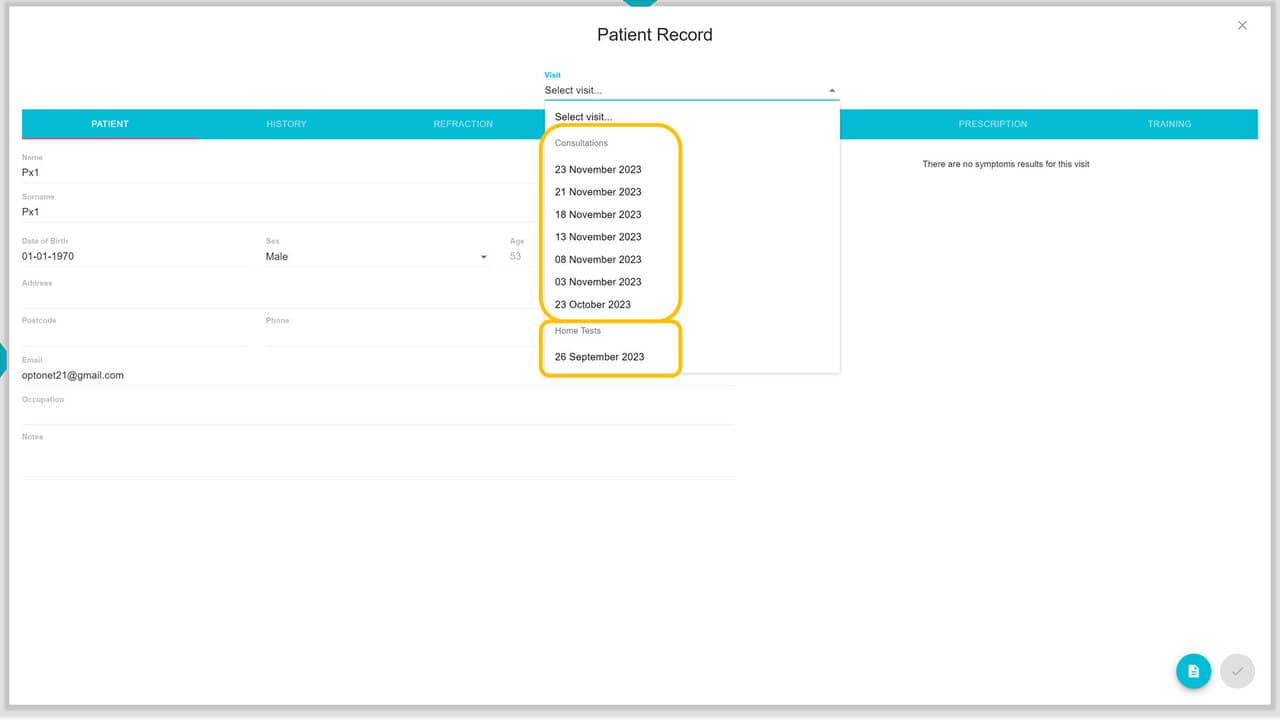The width and height of the screenshot is (1280, 720).
Task: Select the 23 November 2023 consultation
Action: tap(598, 170)
